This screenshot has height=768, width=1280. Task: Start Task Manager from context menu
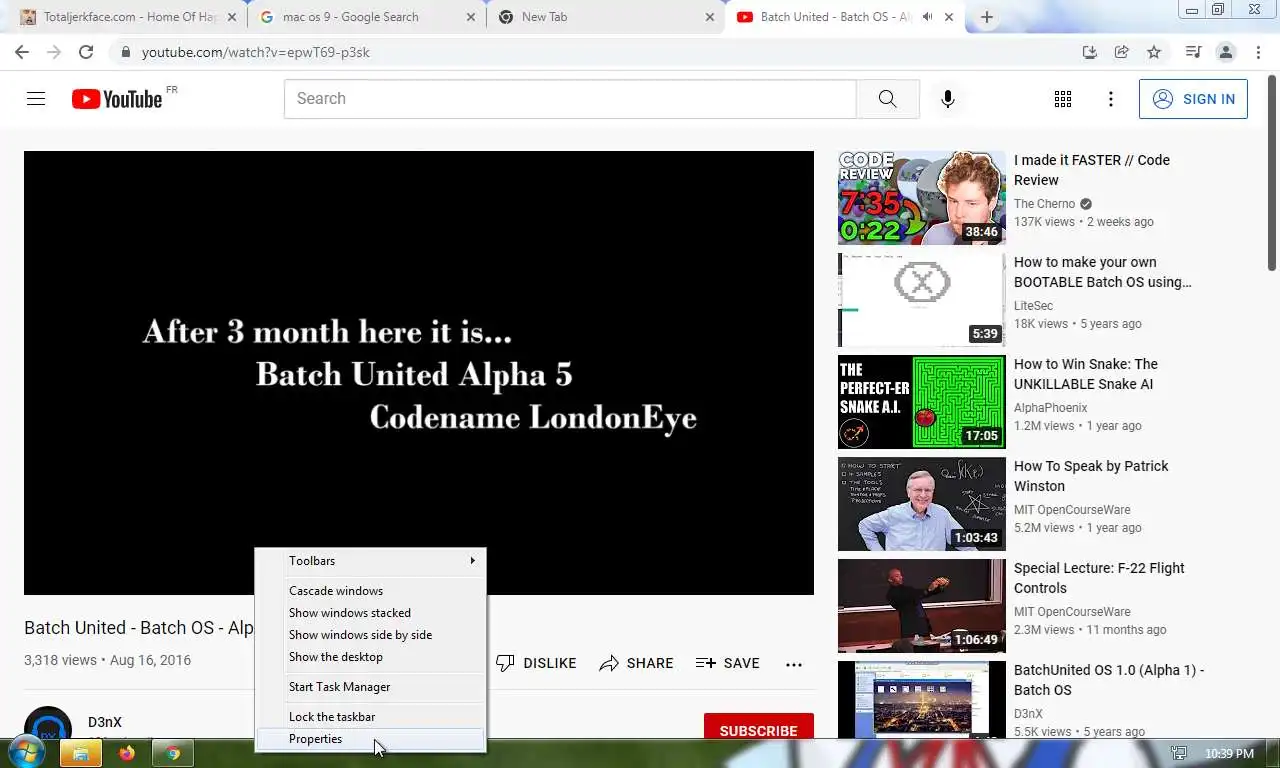[370, 687]
